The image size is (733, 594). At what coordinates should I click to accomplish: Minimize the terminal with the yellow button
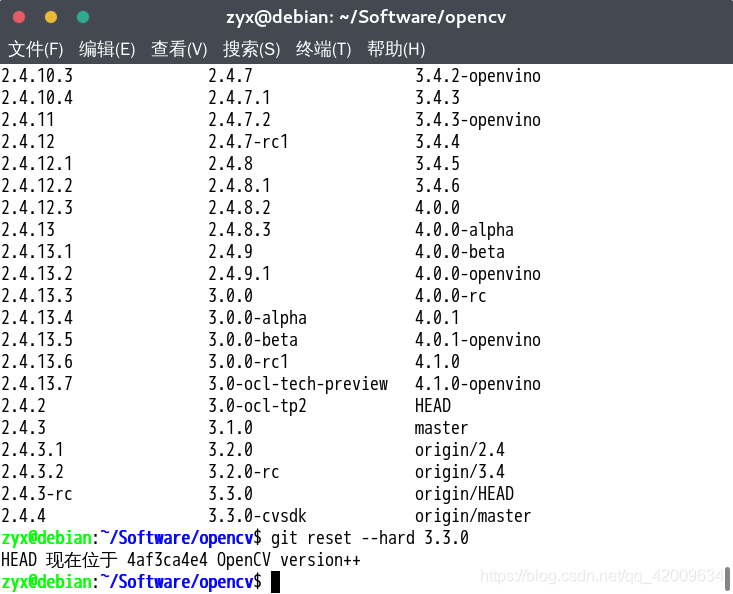(x=51, y=17)
